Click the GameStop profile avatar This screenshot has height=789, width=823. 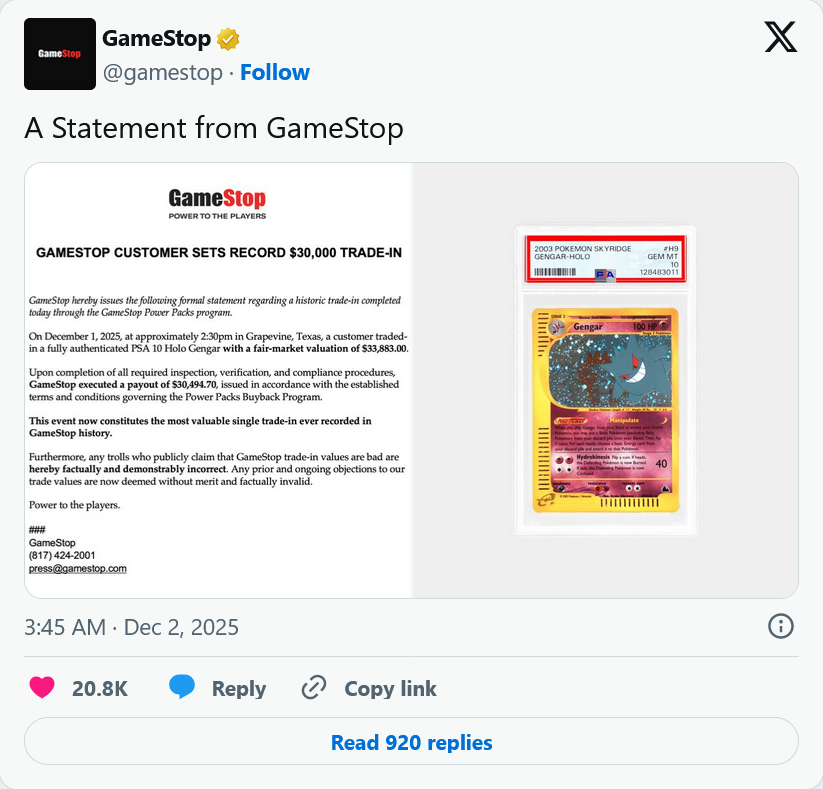[x=60, y=54]
